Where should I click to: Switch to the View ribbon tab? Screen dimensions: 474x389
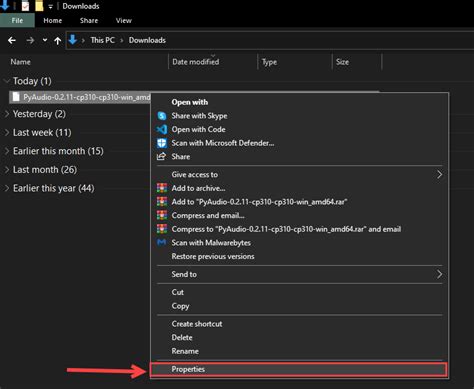coord(124,21)
